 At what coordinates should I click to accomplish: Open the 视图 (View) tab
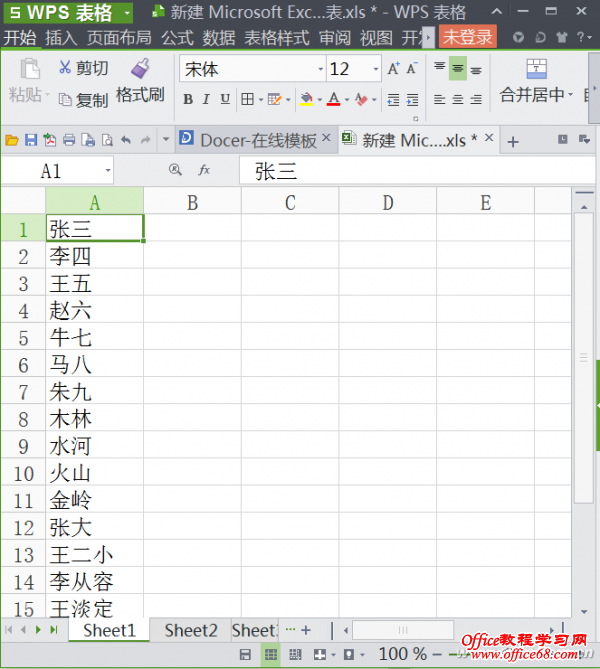point(376,38)
